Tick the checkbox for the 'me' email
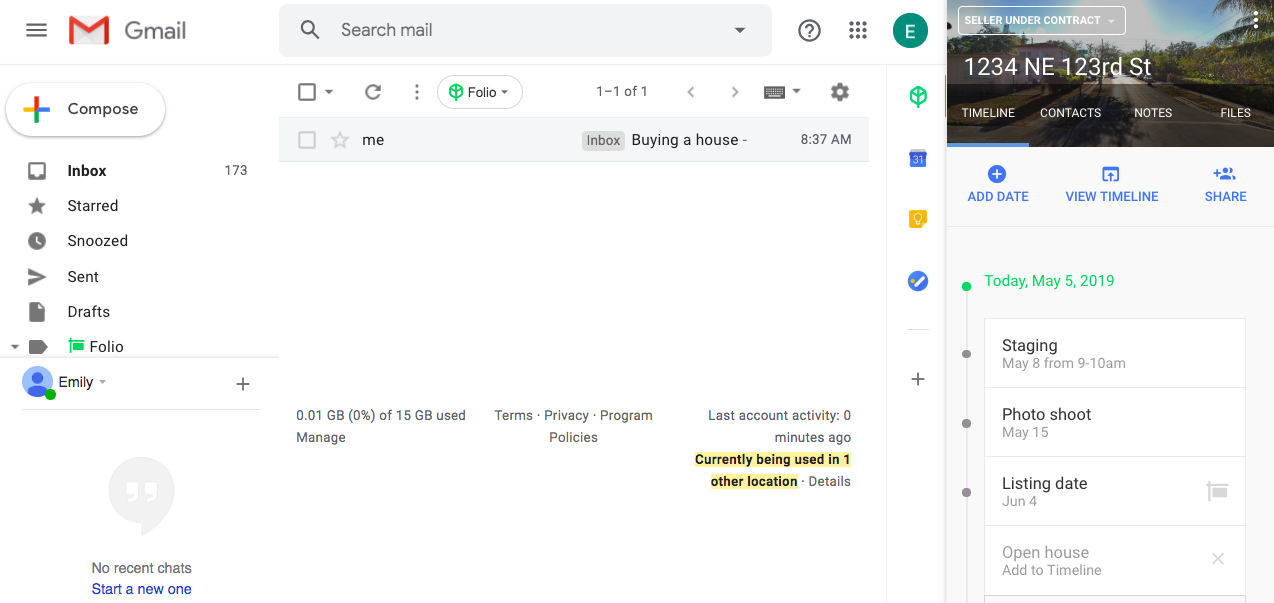 (x=307, y=140)
